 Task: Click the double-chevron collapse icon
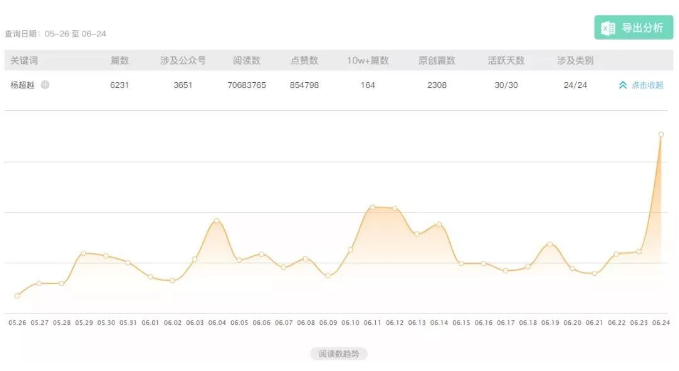623,85
